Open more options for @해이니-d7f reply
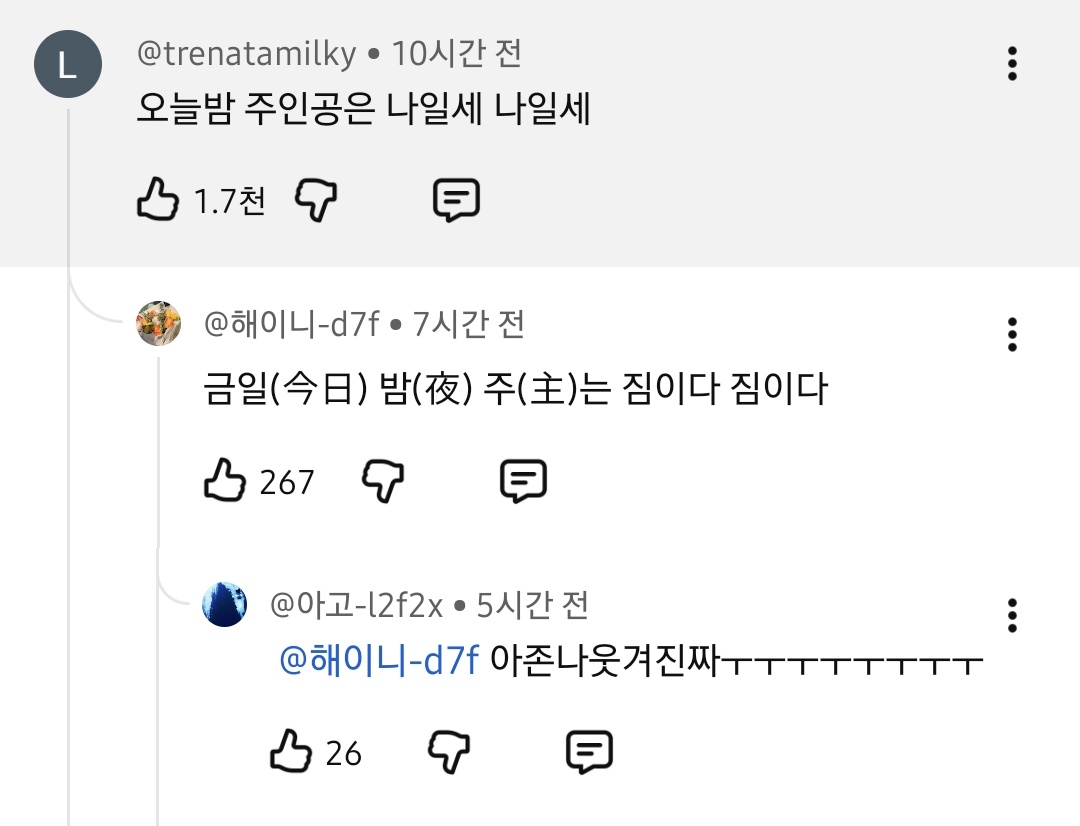 pos(1012,335)
